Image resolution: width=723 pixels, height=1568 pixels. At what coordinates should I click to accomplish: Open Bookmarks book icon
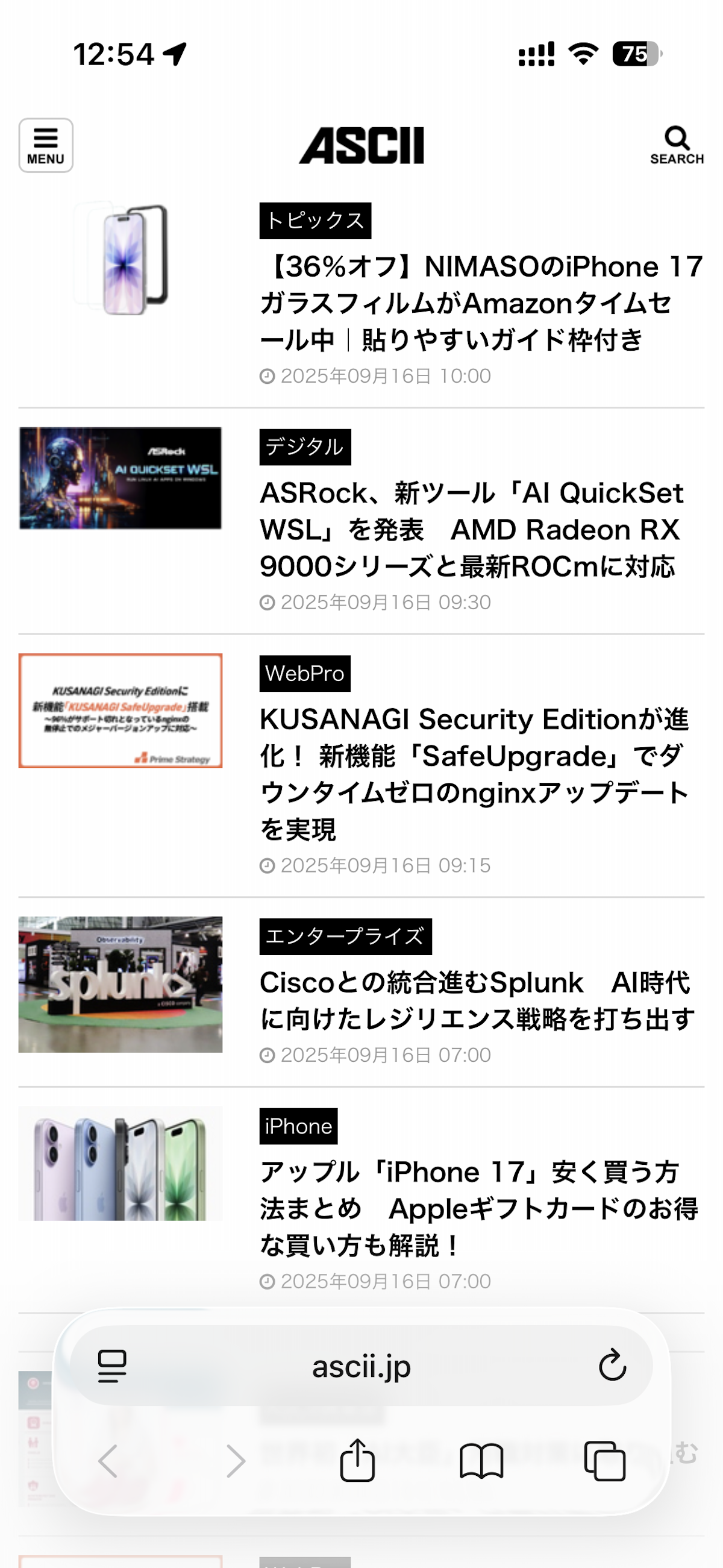[481, 1461]
